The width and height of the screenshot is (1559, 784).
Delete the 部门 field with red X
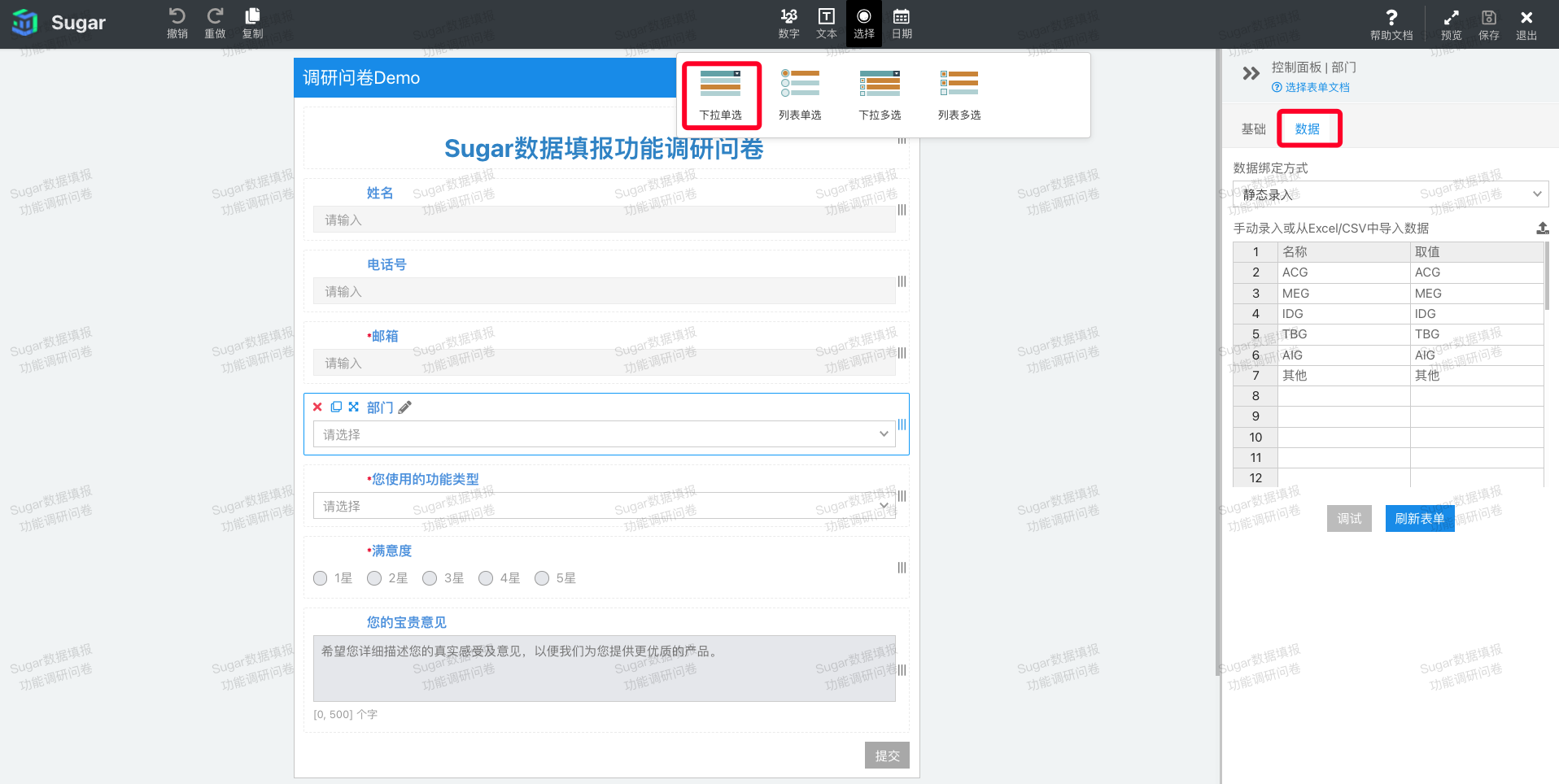pyautogui.click(x=317, y=407)
